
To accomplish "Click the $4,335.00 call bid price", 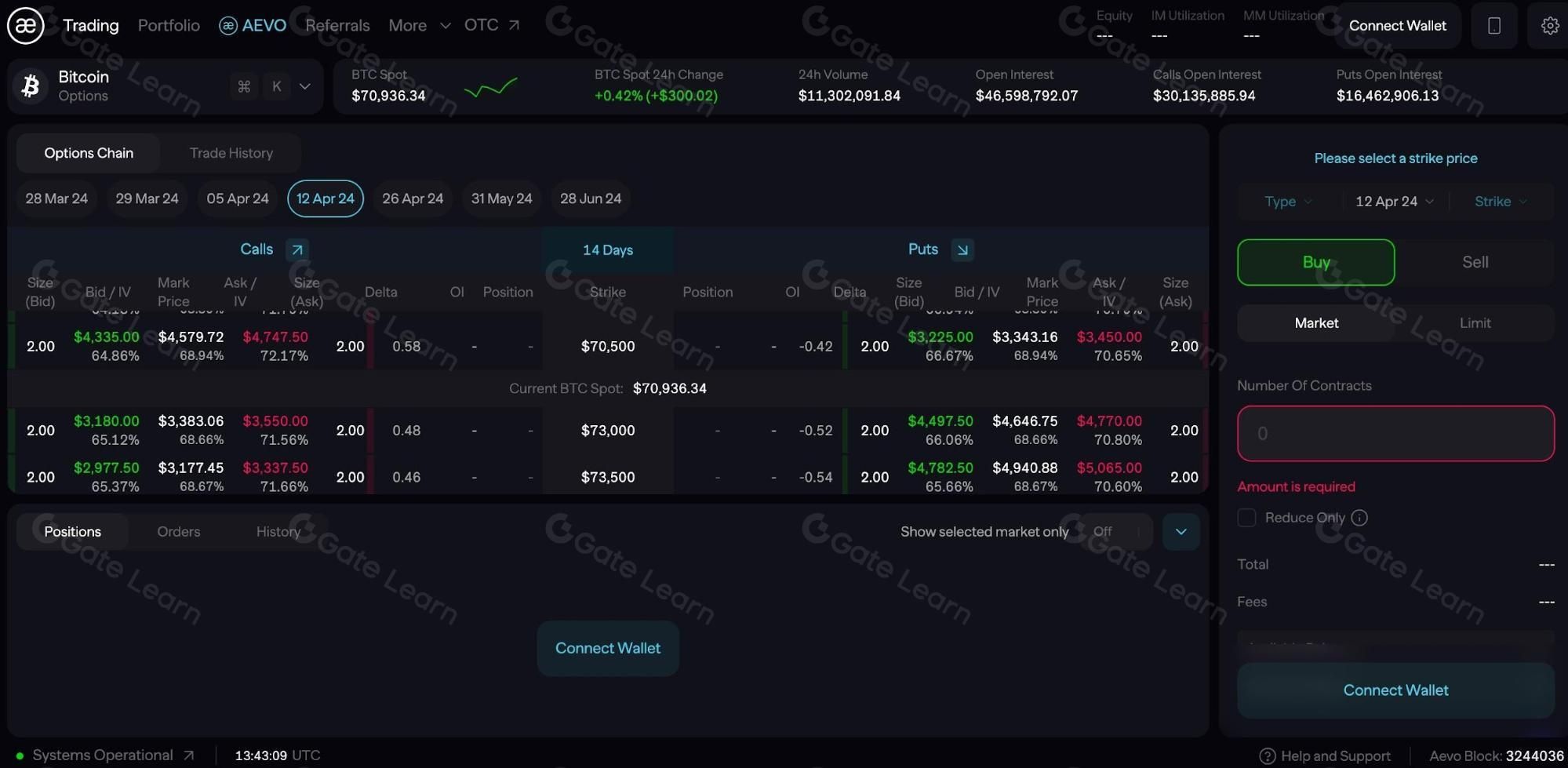I will (x=107, y=337).
